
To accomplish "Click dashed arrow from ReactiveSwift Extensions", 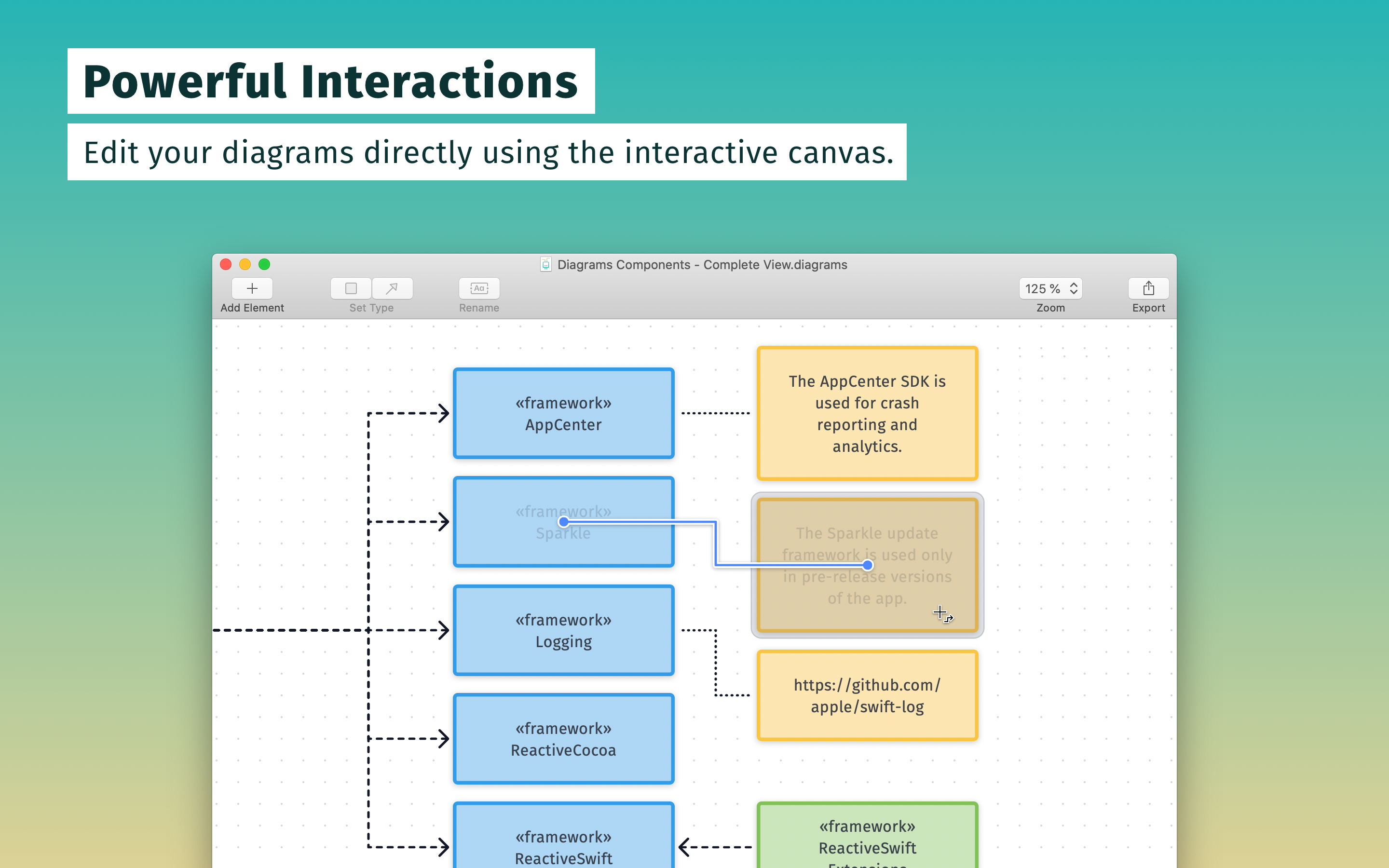I will [715, 847].
